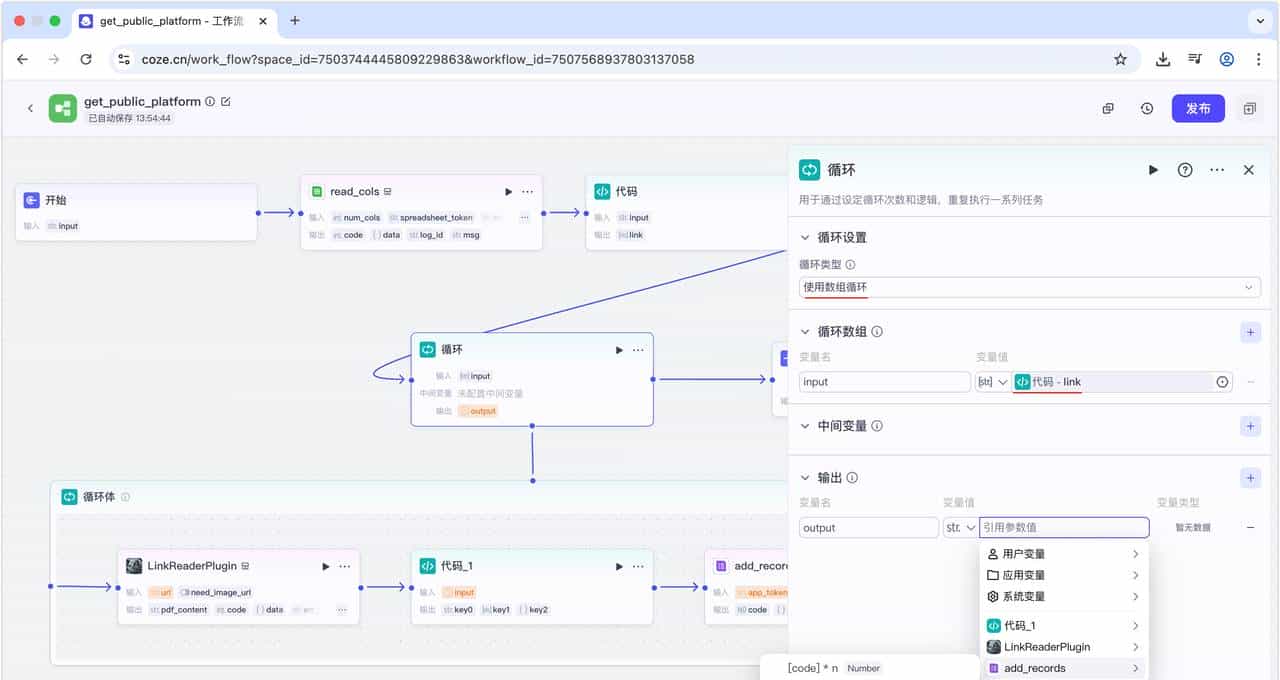
Task: Click the duplicate icon left of the history icon
Action: 1107,108
